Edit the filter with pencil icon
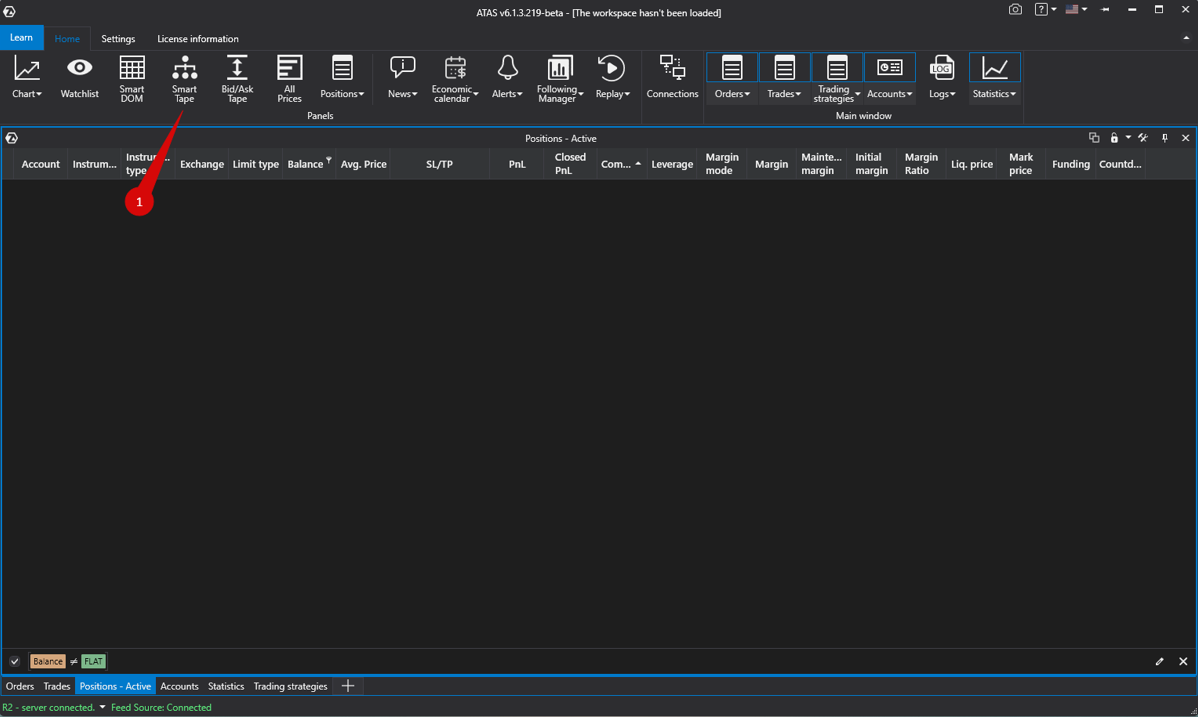 (1159, 661)
